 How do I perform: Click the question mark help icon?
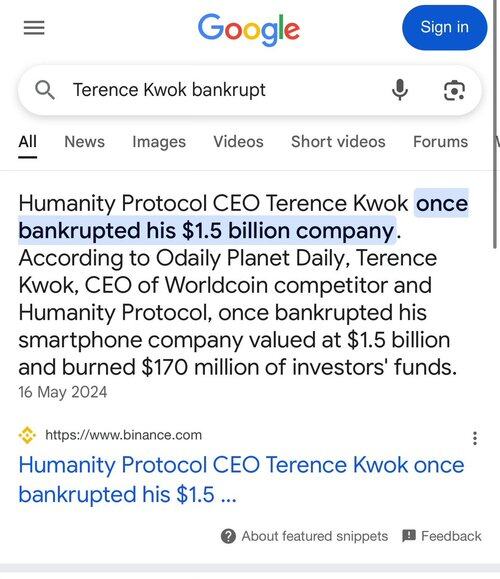coord(228,536)
